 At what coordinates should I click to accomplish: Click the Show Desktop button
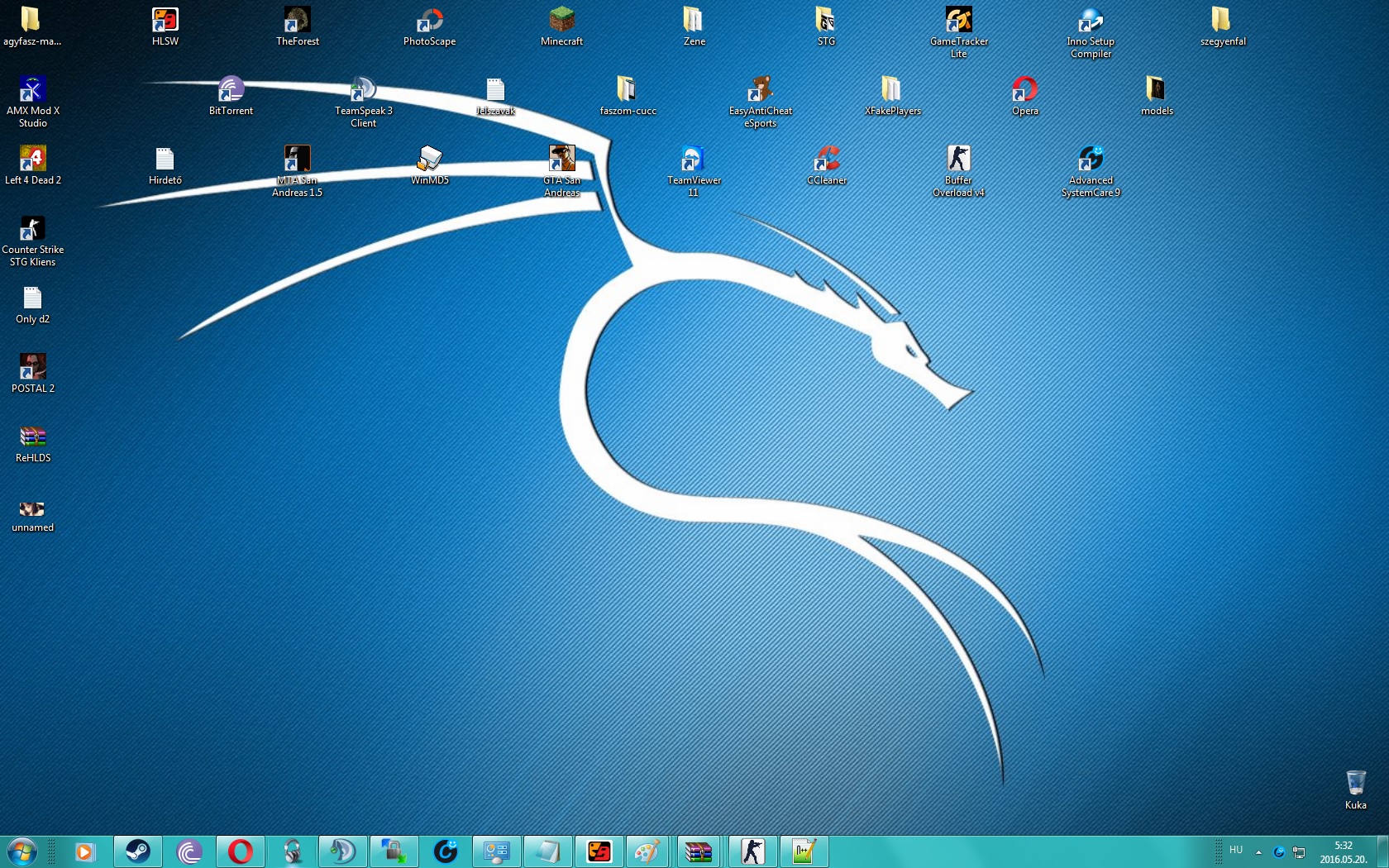click(1382, 851)
